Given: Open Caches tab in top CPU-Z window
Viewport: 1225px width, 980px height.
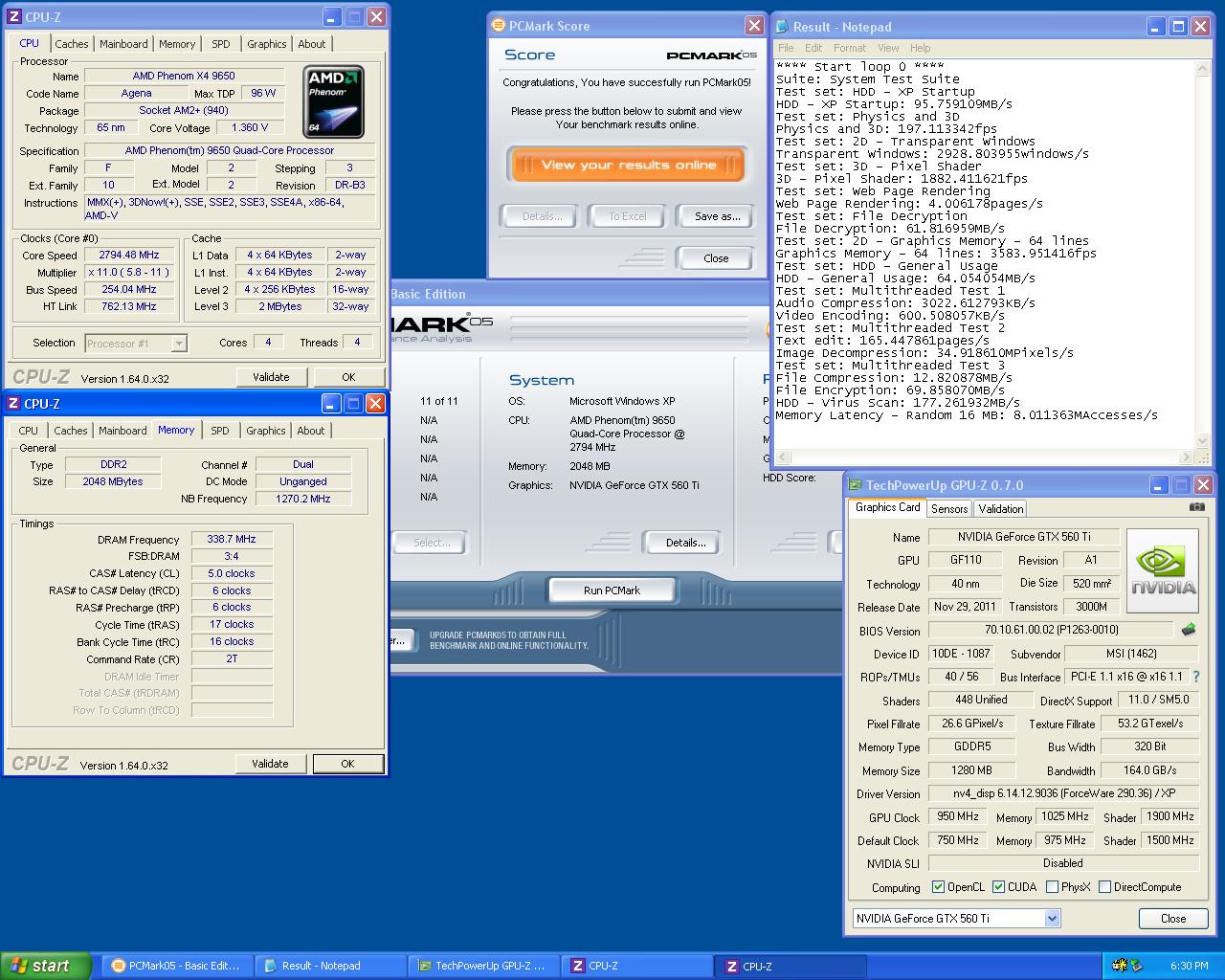Looking at the screenshot, I should (x=72, y=44).
